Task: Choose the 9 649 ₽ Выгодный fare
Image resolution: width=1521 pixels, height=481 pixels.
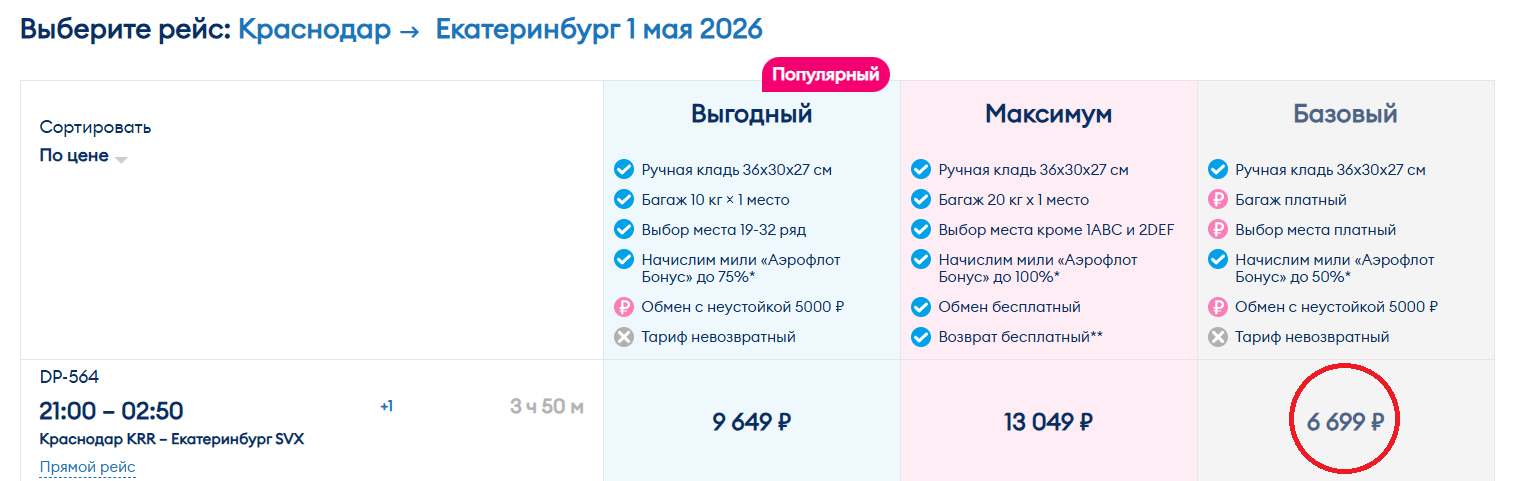Action: point(751,422)
